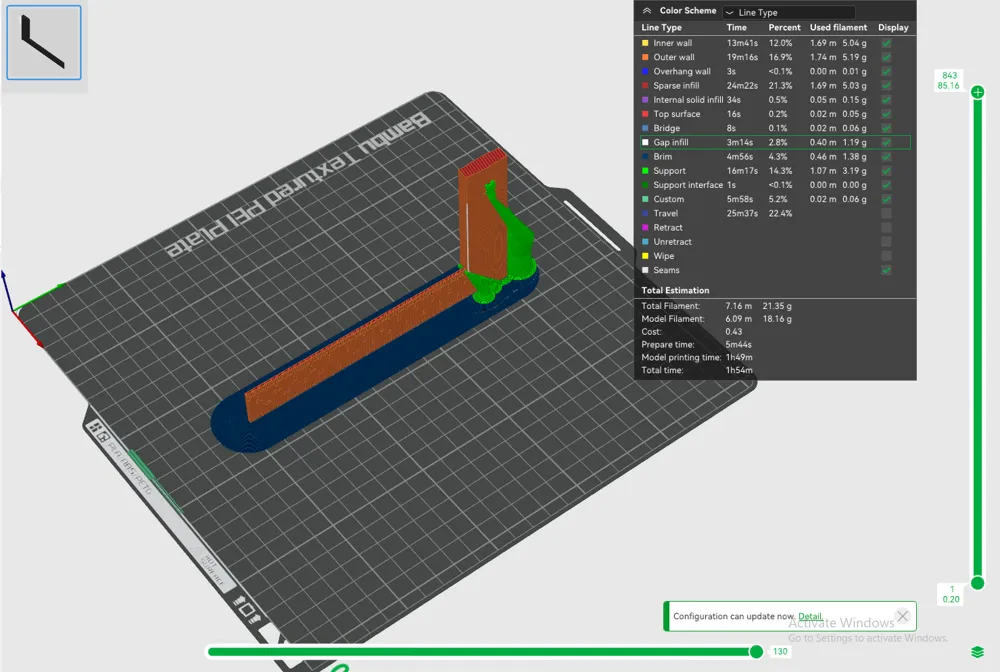Click the Display column header
Viewport: 1000px width, 672px height.
(893, 27)
